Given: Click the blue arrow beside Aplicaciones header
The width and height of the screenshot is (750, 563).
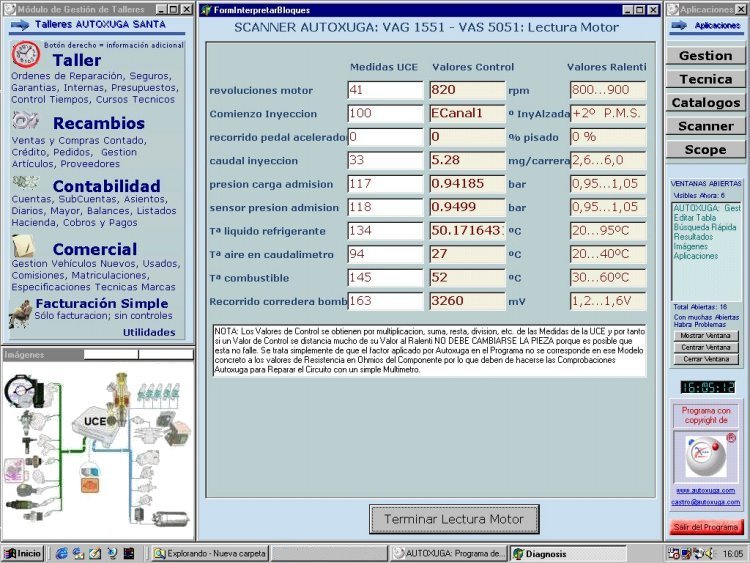Looking at the screenshot, I should 679,25.
